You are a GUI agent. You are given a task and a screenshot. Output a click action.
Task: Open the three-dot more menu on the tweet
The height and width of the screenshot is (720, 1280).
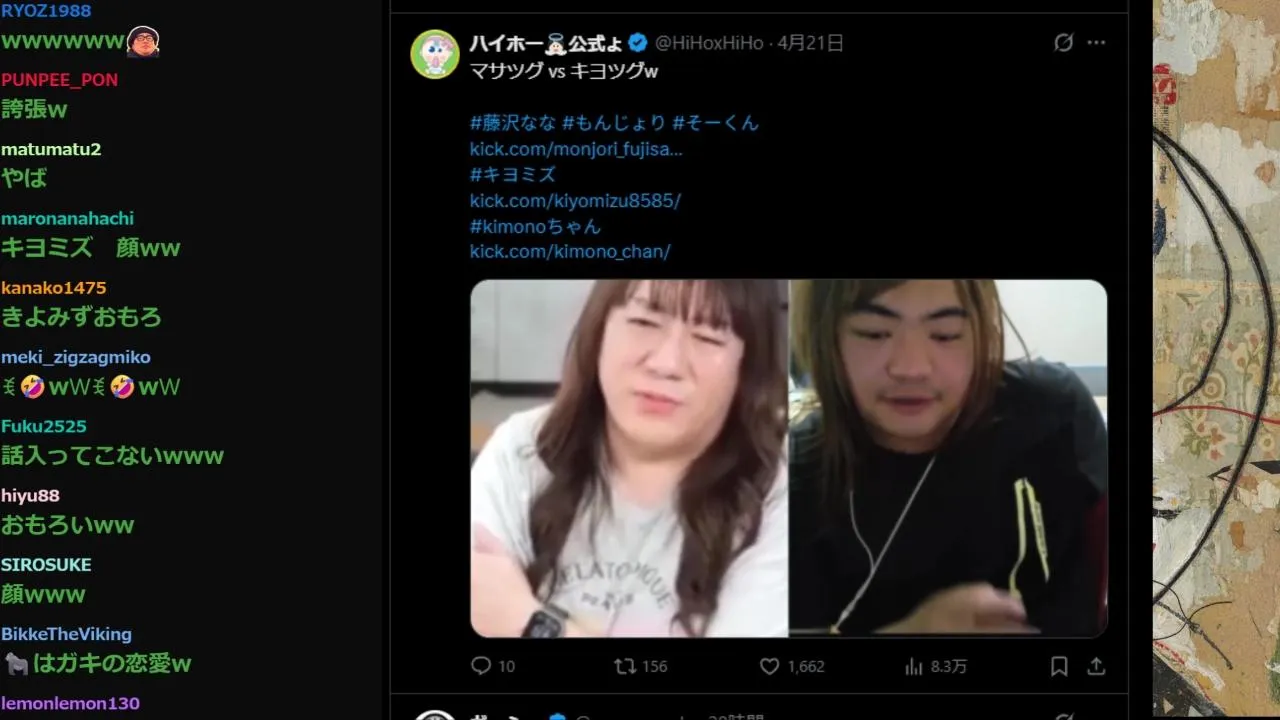[1097, 42]
